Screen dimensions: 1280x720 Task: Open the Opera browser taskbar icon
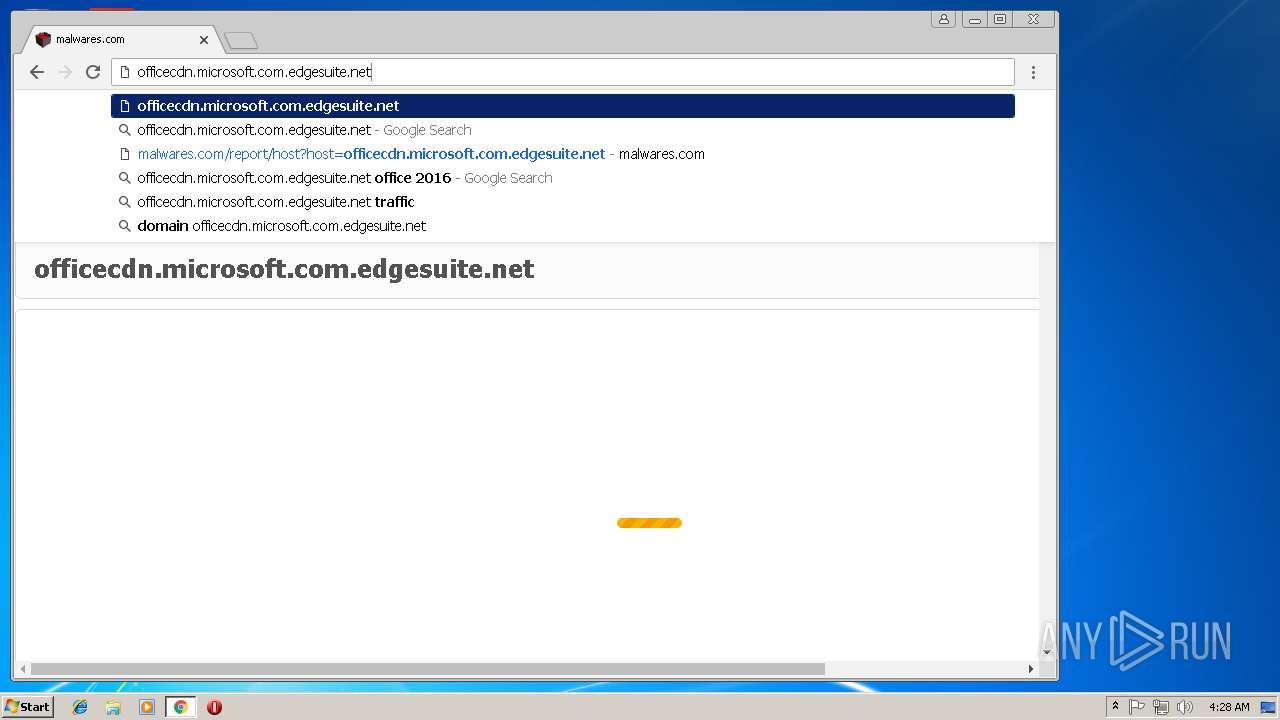pyautogui.click(x=214, y=707)
